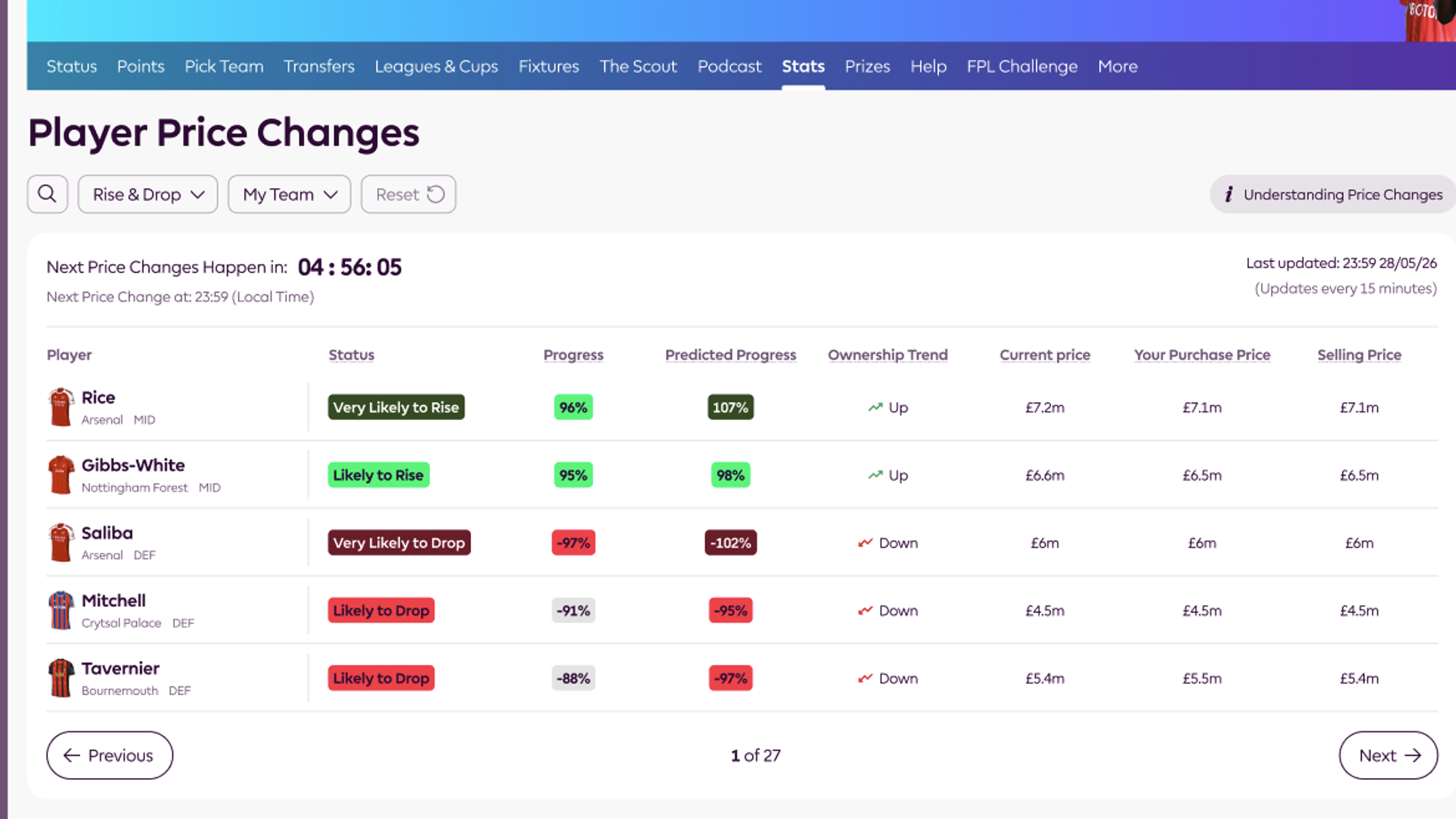This screenshot has height=819, width=1456.
Task: Open Understanding Price Changes info
Action: click(1332, 195)
